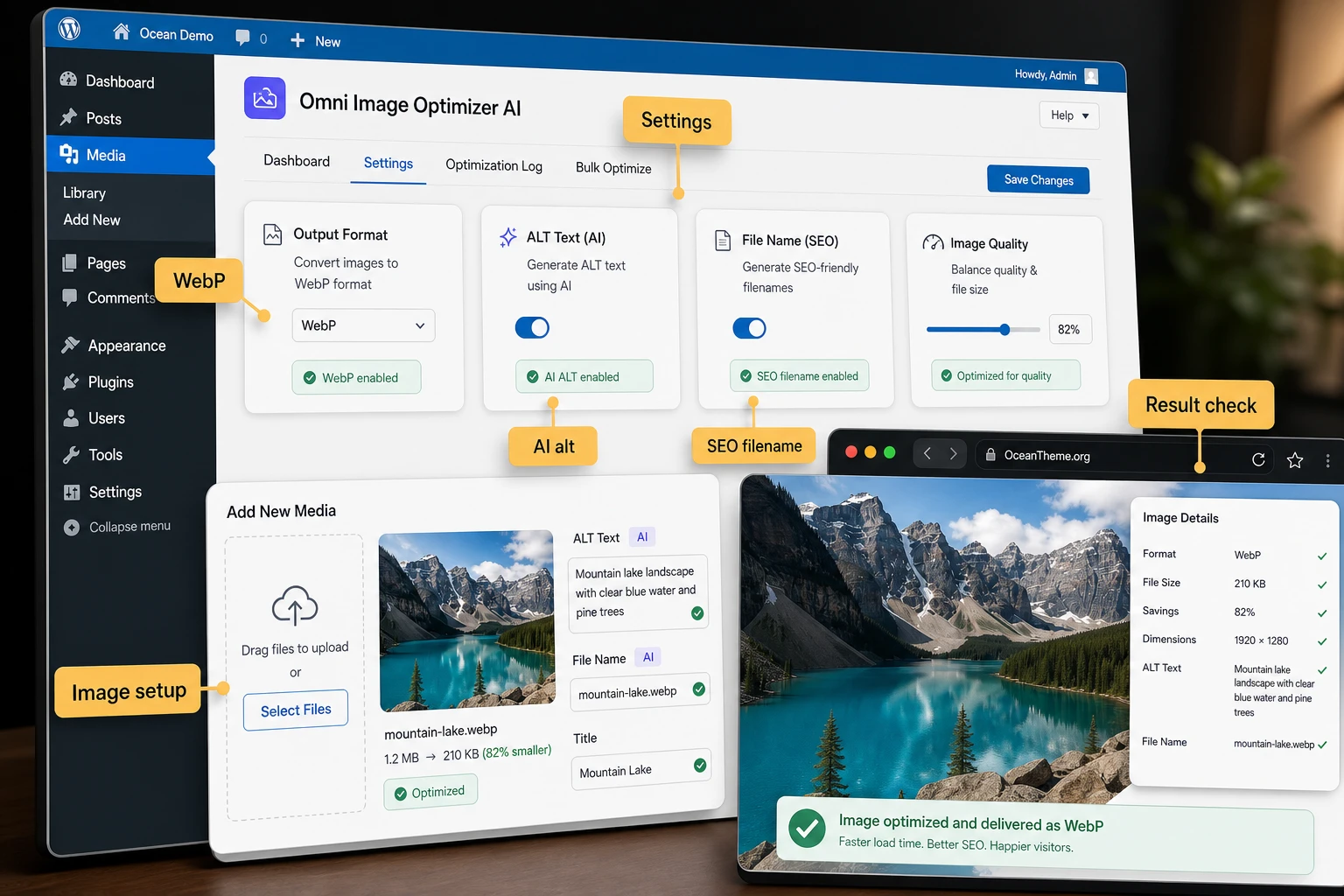Click the home icon beside Ocean Demo
Viewport: 1344px width, 896px height.
(x=122, y=32)
